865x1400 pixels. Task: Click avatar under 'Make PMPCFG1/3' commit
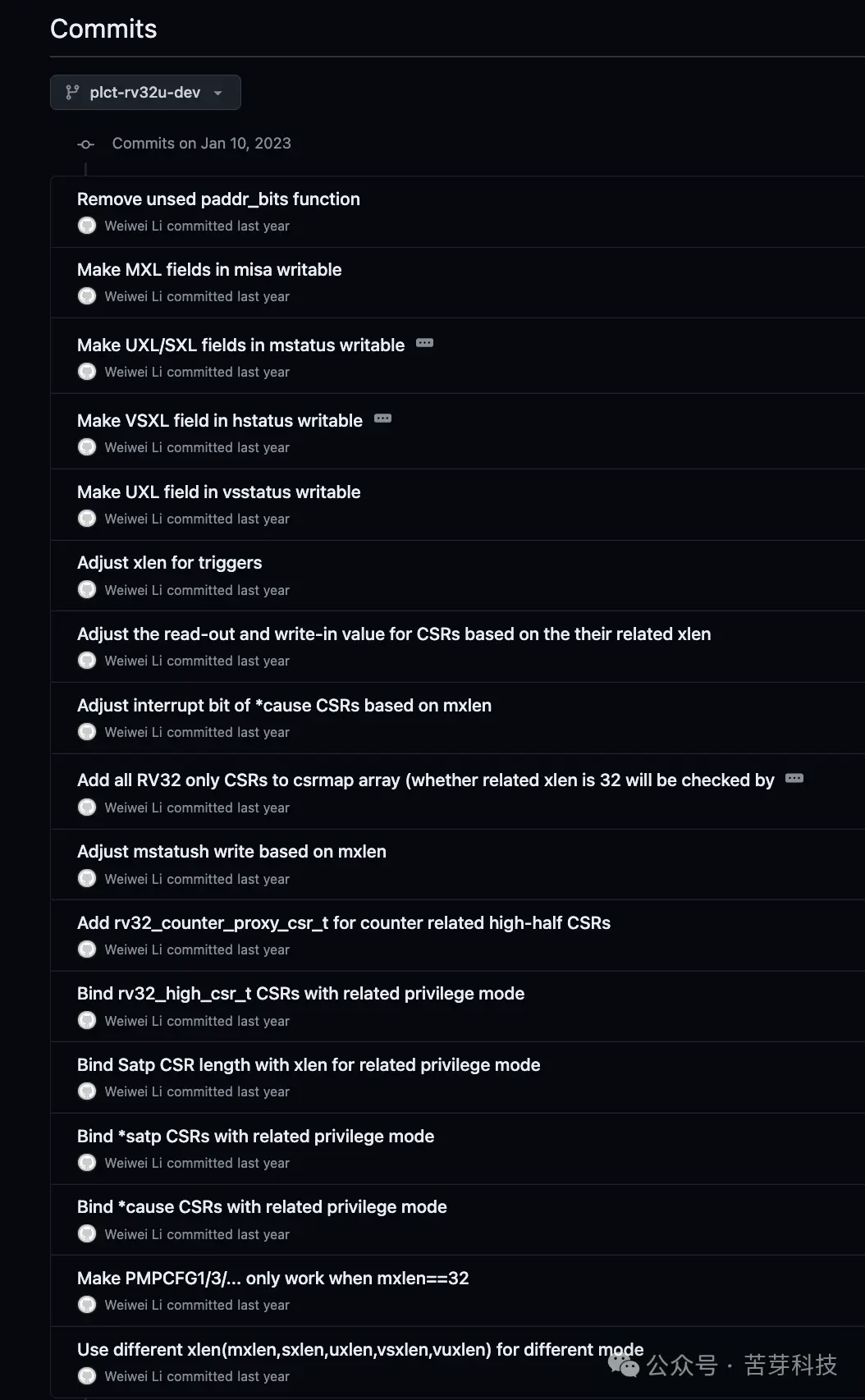pos(87,1305)
